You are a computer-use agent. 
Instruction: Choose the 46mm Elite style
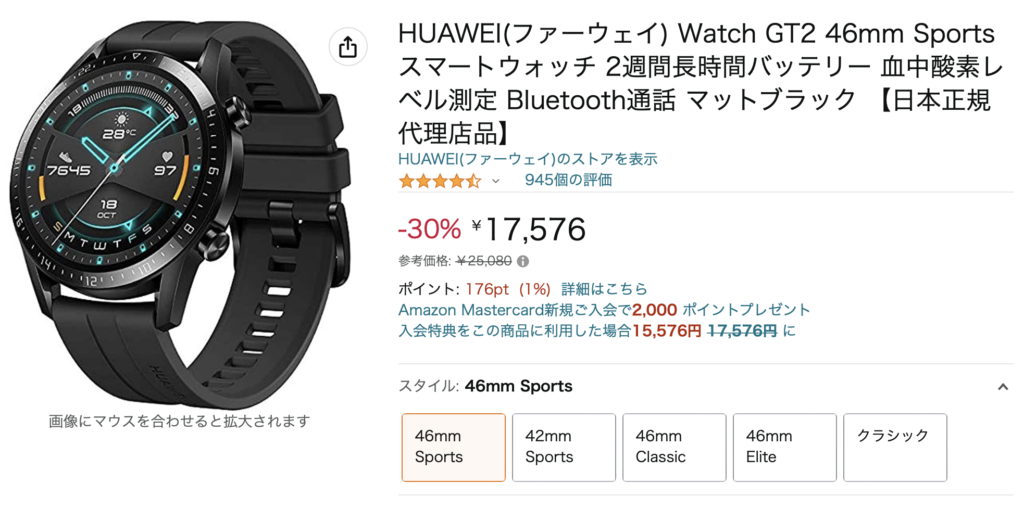[784, 447]
